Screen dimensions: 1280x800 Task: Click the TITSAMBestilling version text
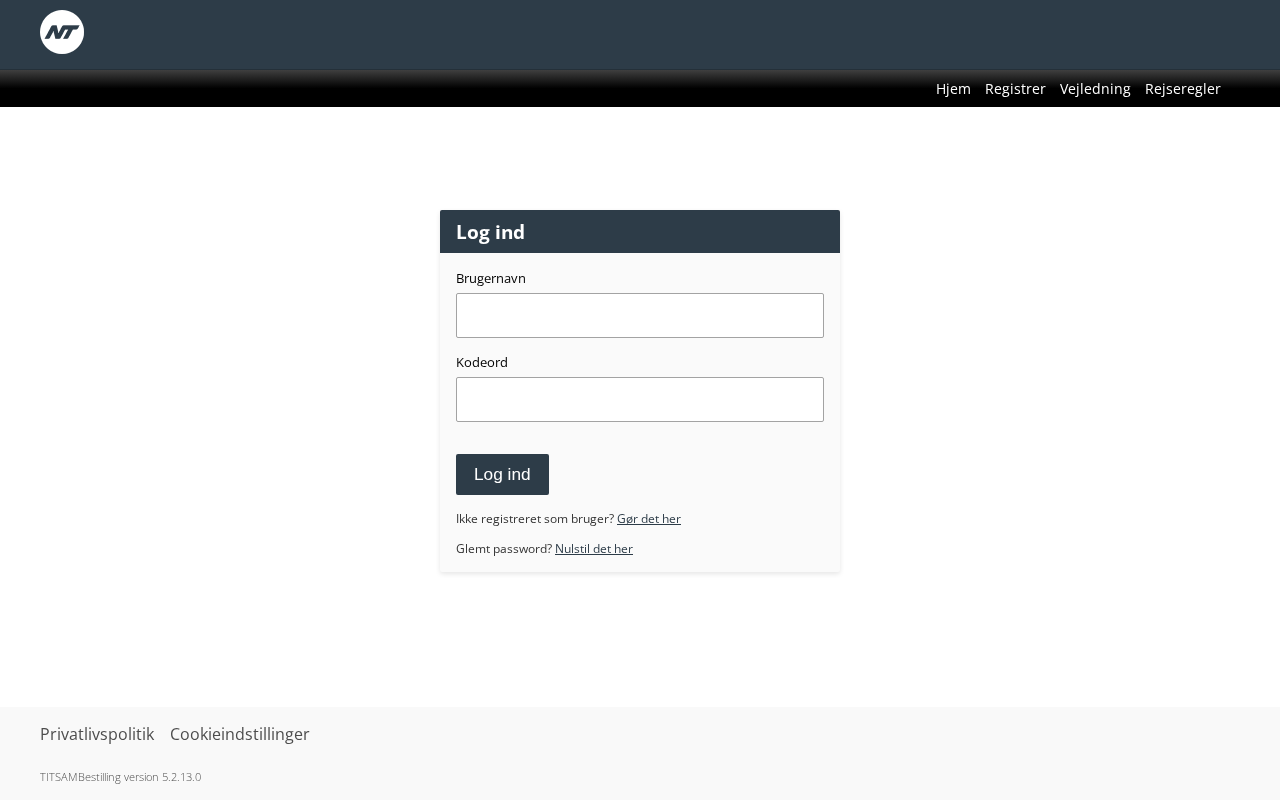pyautogui.click(x=120, y=777)
